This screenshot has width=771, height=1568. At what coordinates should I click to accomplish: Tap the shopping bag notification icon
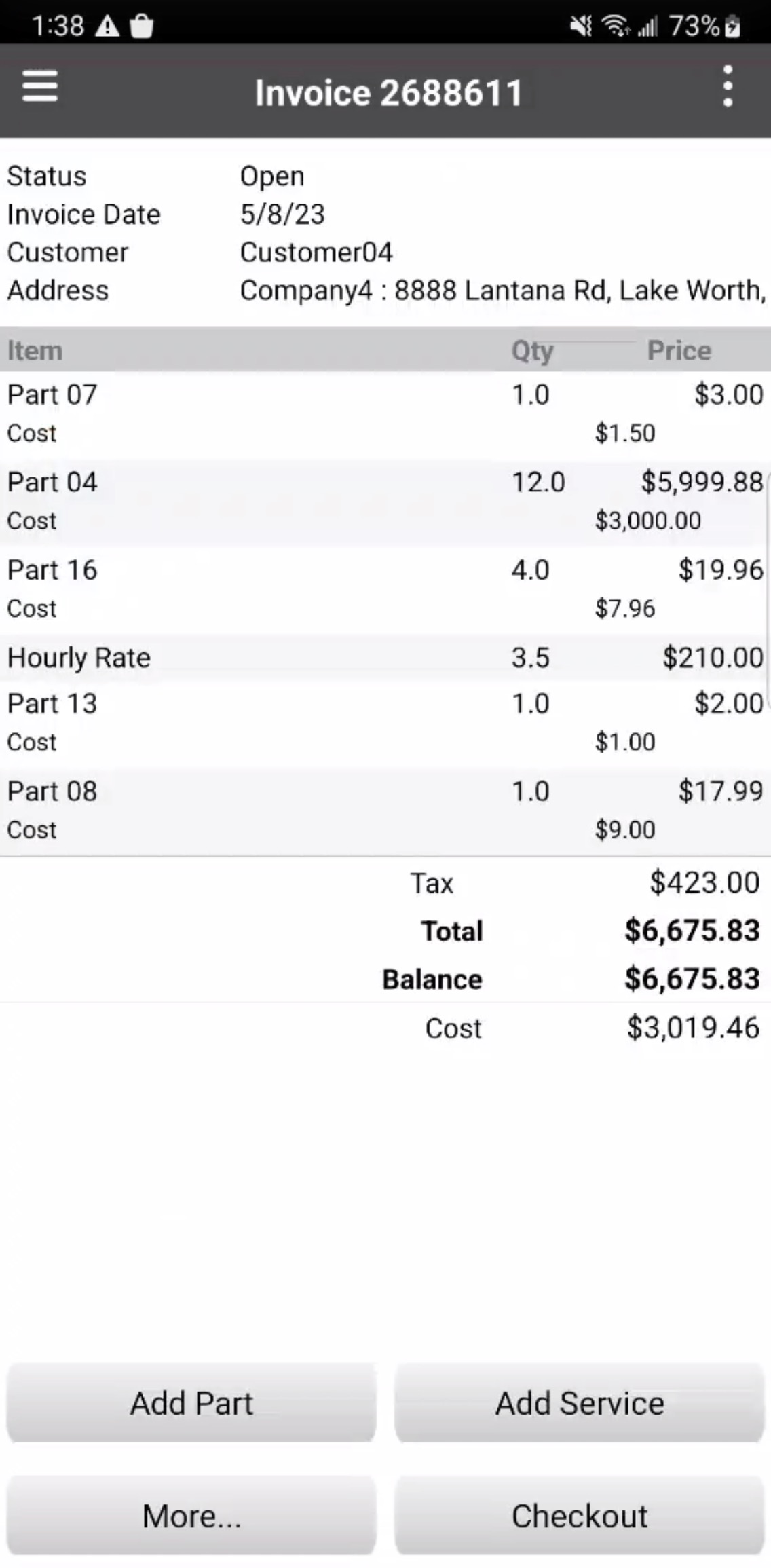click(141, 26)
